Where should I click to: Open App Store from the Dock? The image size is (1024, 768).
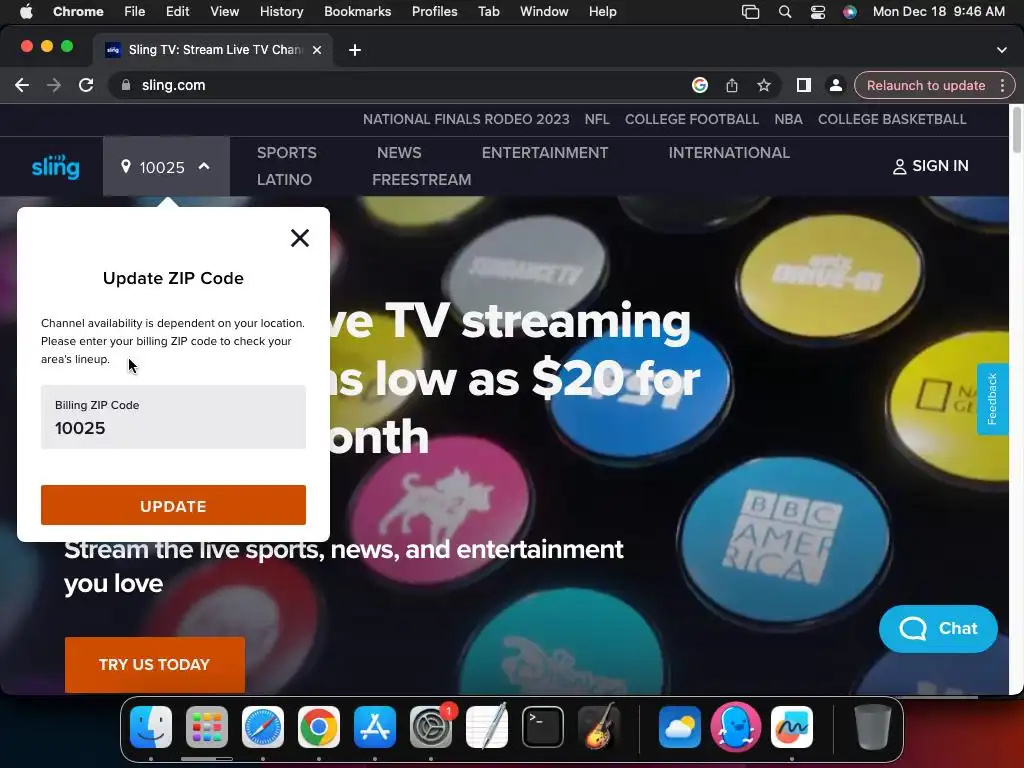click(x=375, y=727)
